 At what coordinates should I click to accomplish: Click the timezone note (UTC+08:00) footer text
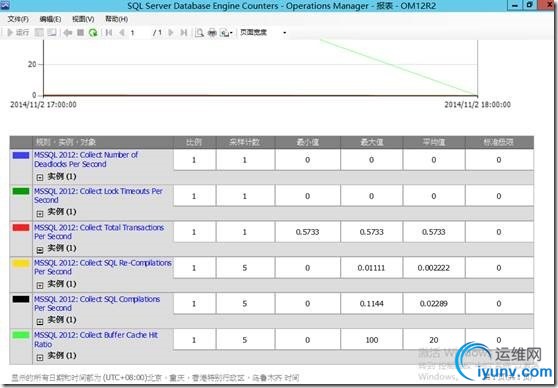(x=155, y=378)
